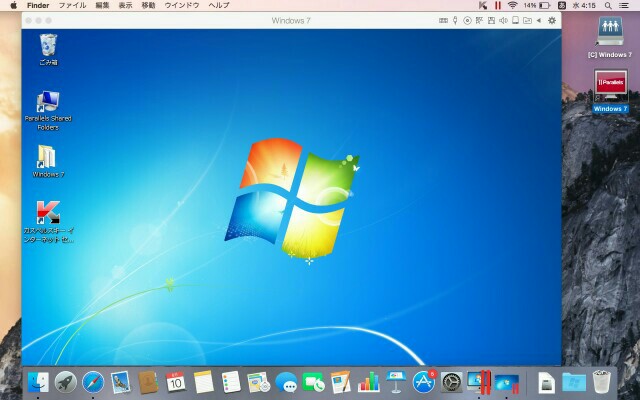Click the tablet device icon in Parallels toolbar
Image resolution: width=640 pixels, height=400 pixels.
click(516, 20)
